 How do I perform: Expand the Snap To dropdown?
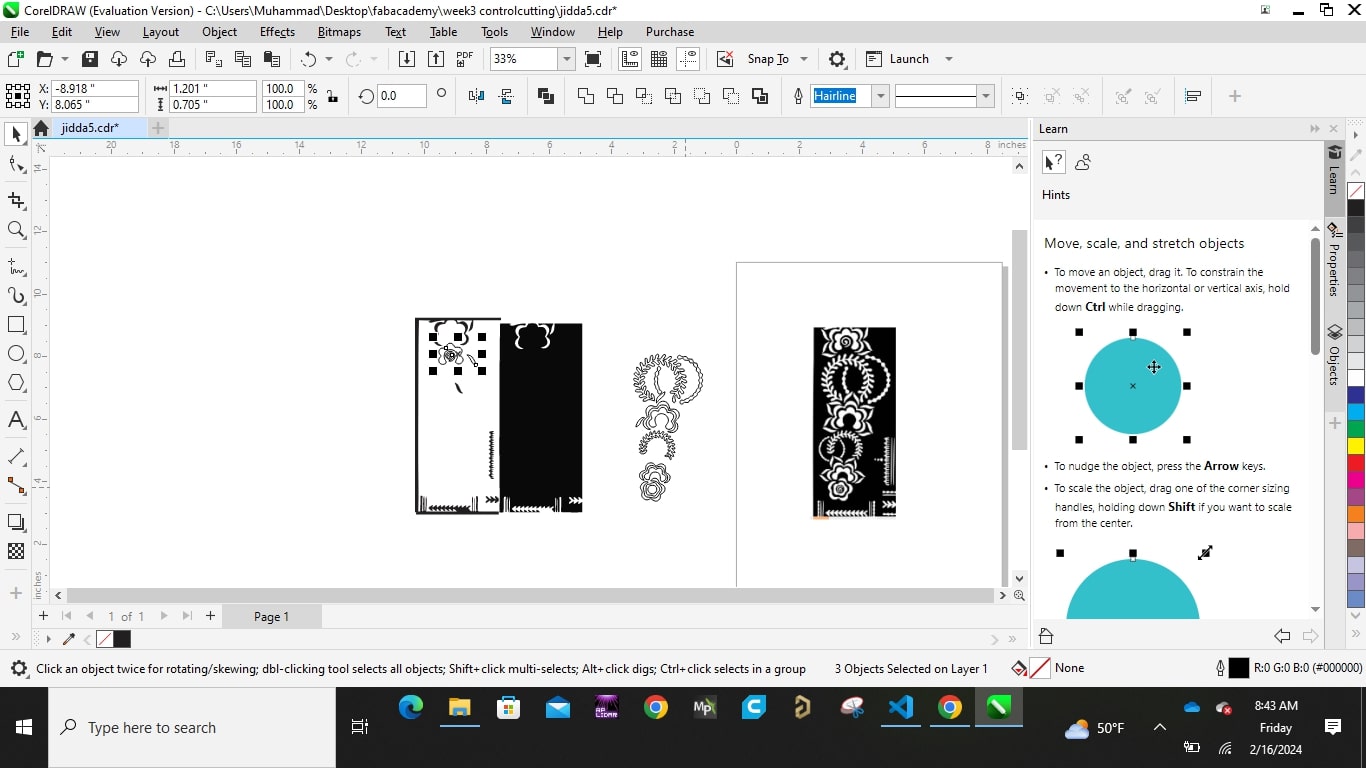(x=803, y=59)
